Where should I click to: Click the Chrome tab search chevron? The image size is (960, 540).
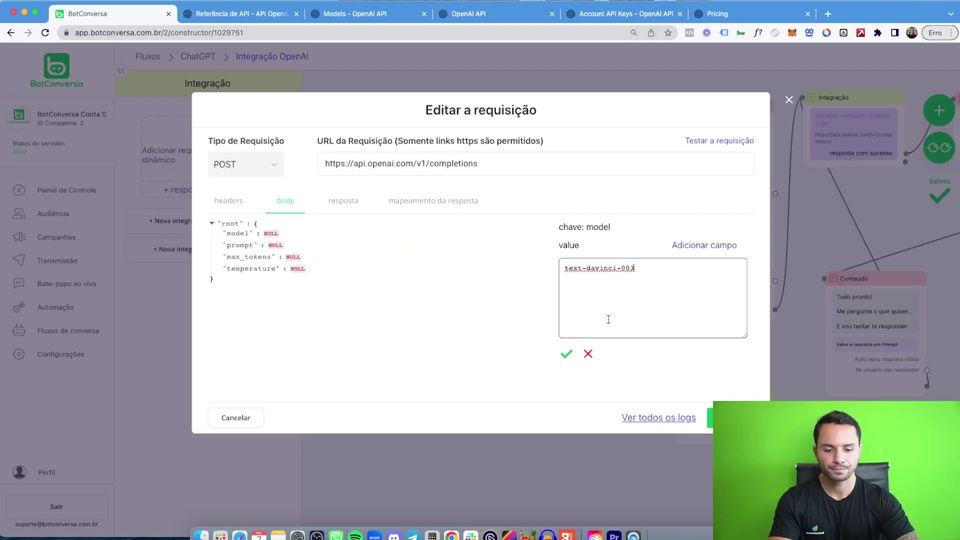951,13
